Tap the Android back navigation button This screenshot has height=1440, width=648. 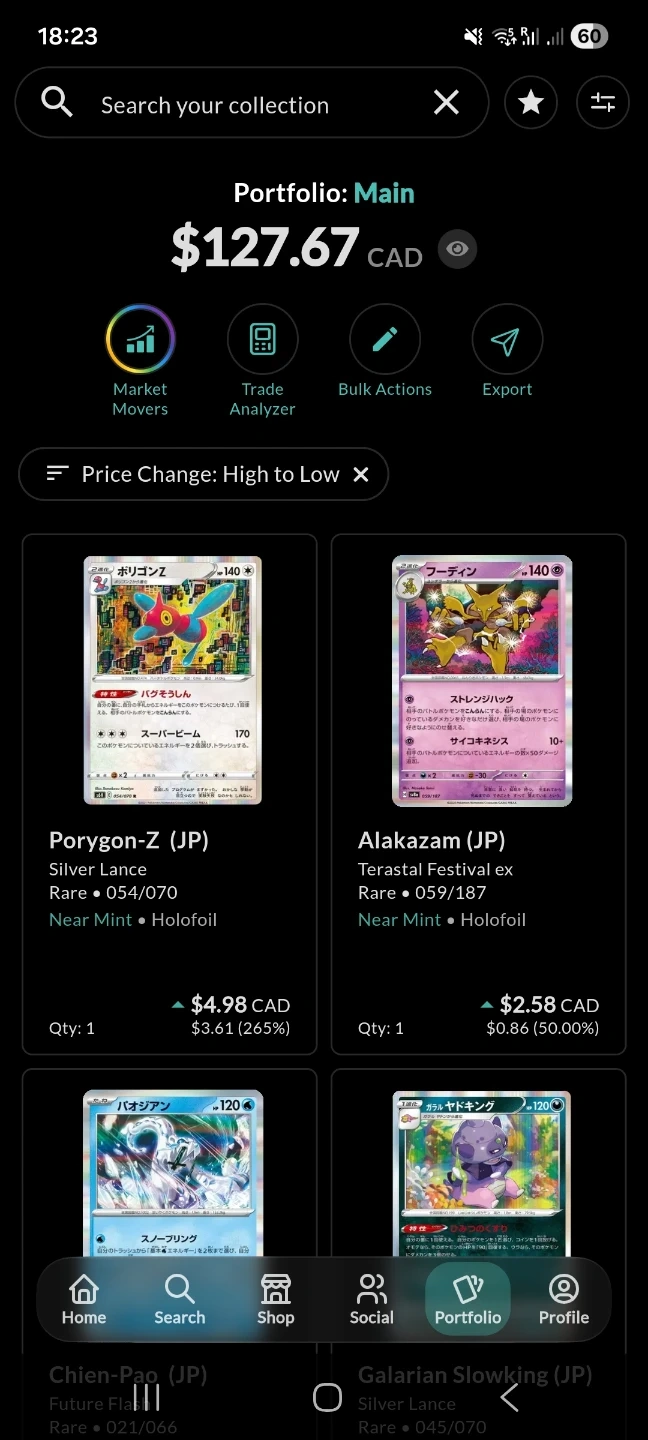click(509, 1397)
